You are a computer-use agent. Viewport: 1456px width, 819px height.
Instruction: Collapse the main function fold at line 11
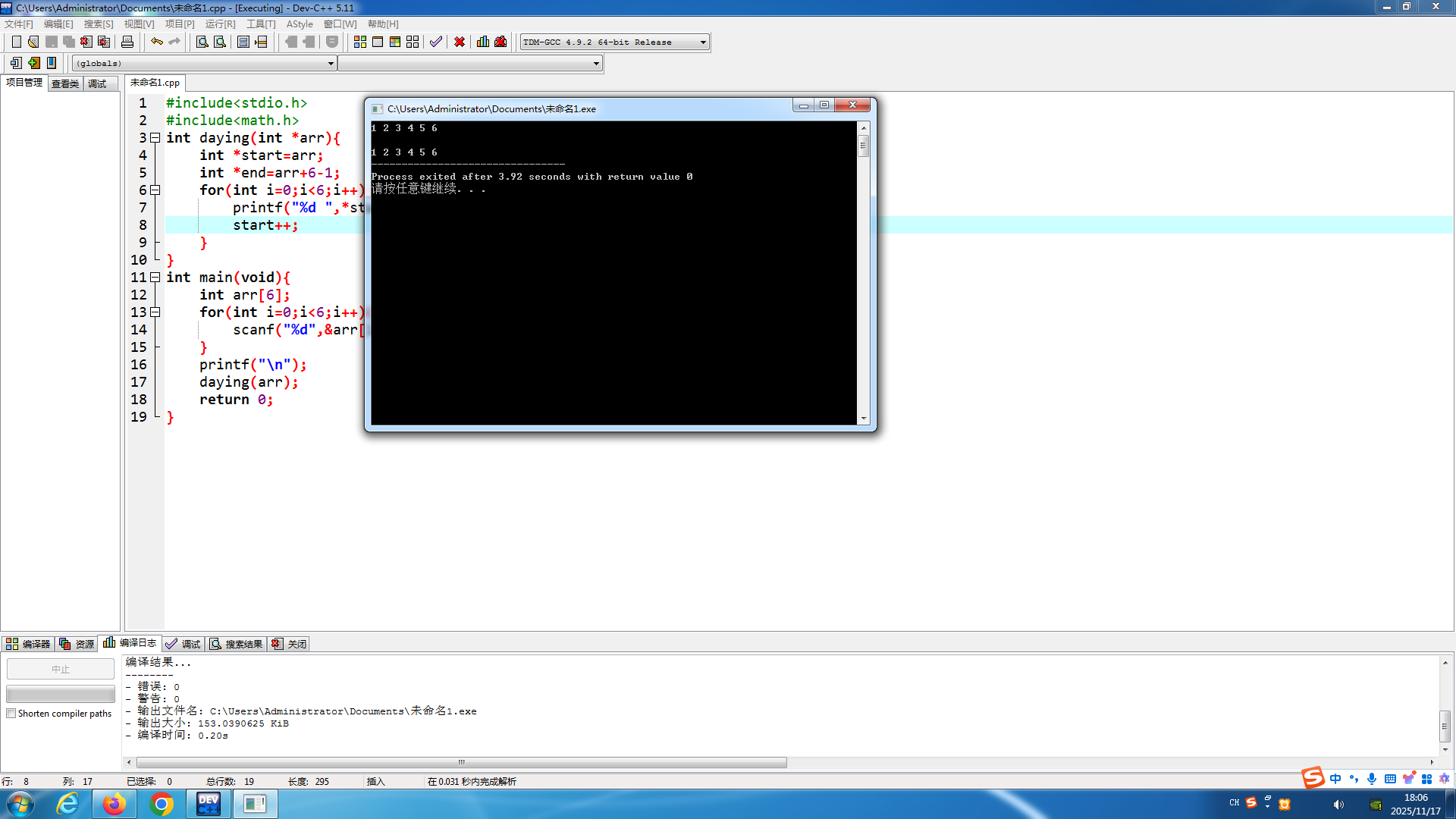(155, 278)
